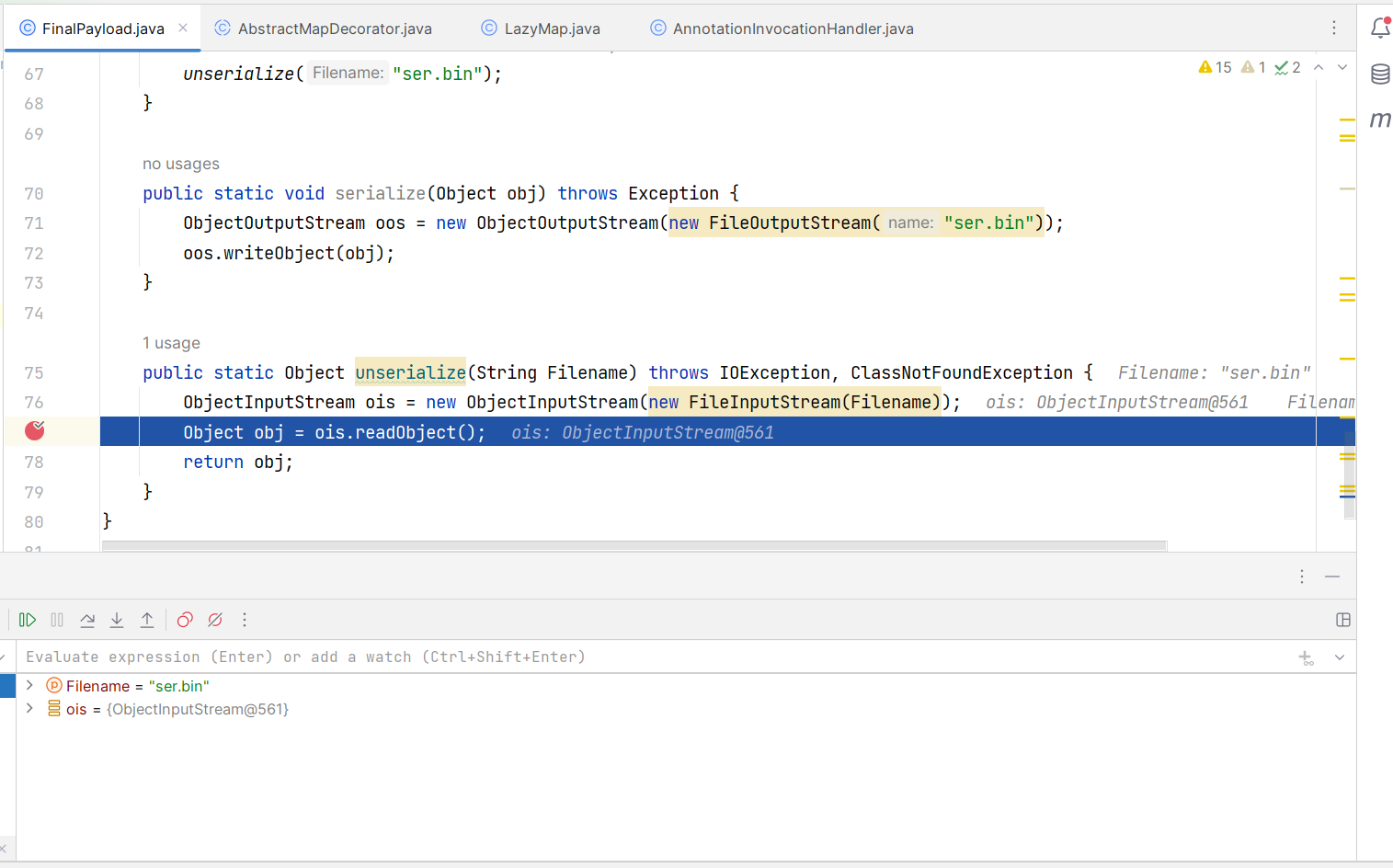This screenshot has height=868, width=1393.
Task: Go to the next highlighted problem
Action: pyautogui.click(x=1342, y=67)
